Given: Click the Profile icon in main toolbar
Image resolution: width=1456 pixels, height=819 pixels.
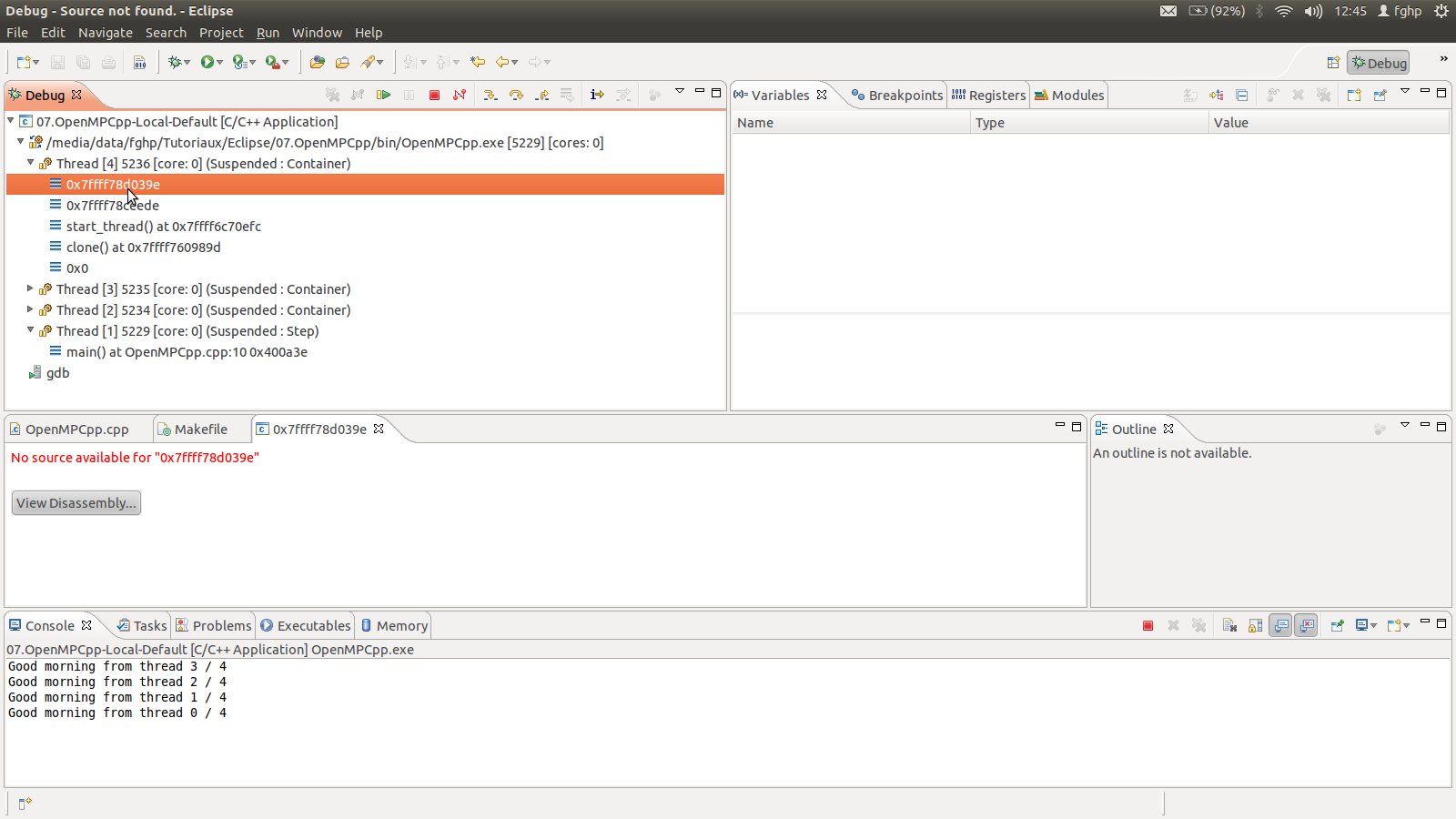Looking at the screenshot, I should point(239,62).
